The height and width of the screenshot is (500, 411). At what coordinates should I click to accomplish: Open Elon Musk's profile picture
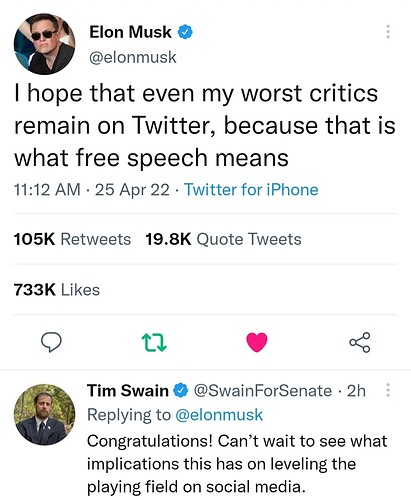(44, 44)
